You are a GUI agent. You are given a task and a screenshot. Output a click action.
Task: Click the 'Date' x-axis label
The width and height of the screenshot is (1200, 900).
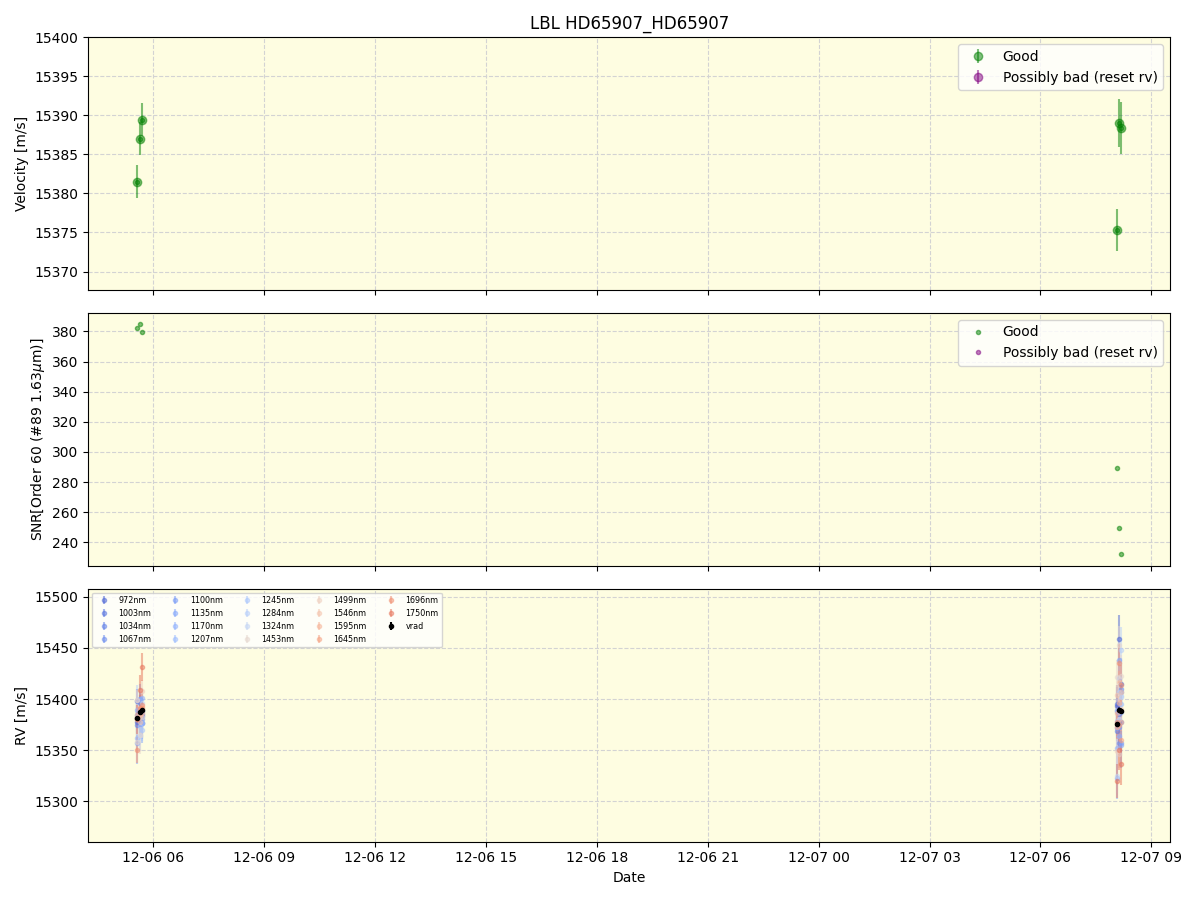tap(629, 878)
